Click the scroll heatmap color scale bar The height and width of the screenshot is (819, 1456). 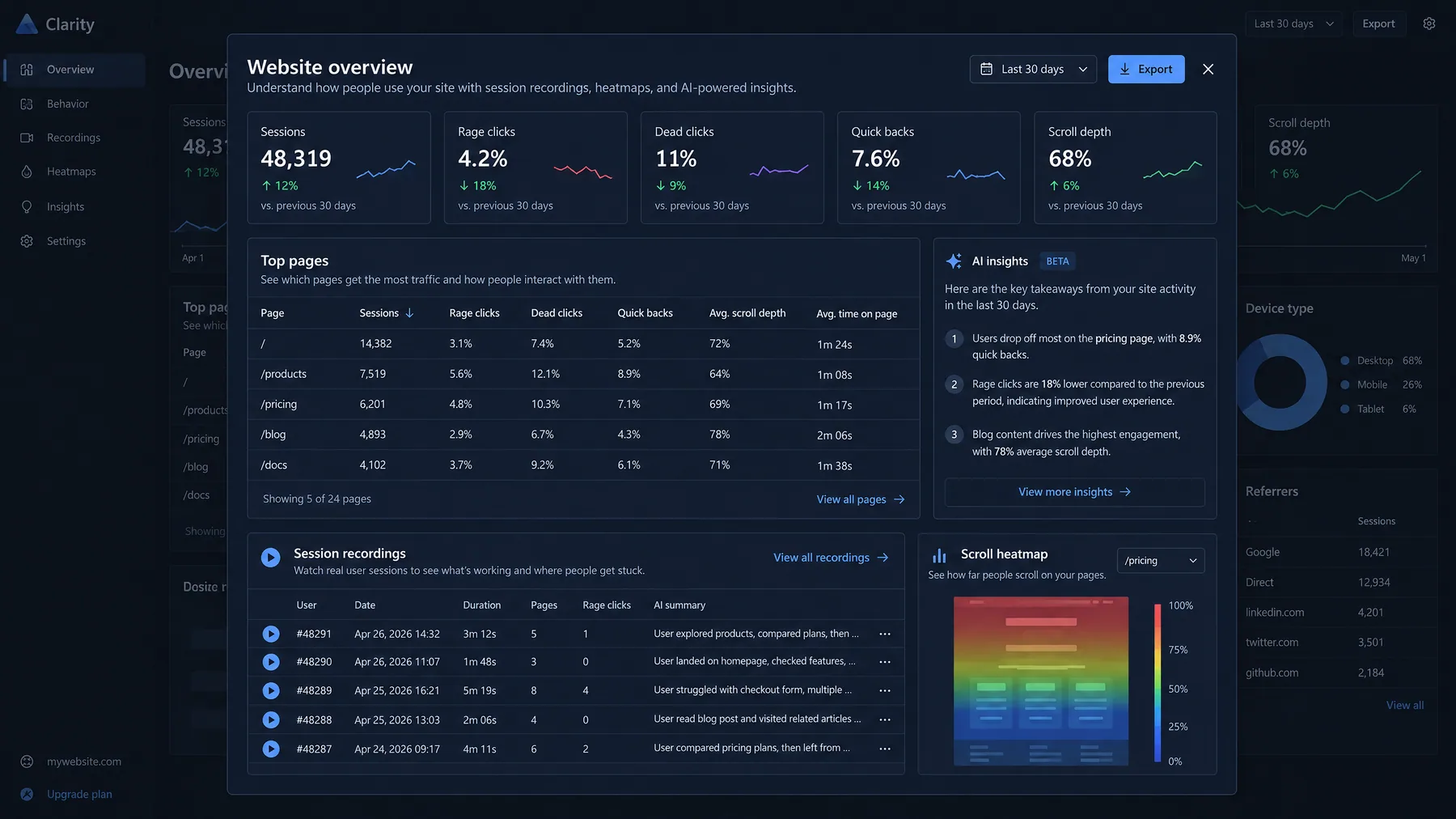[1158, 683]
